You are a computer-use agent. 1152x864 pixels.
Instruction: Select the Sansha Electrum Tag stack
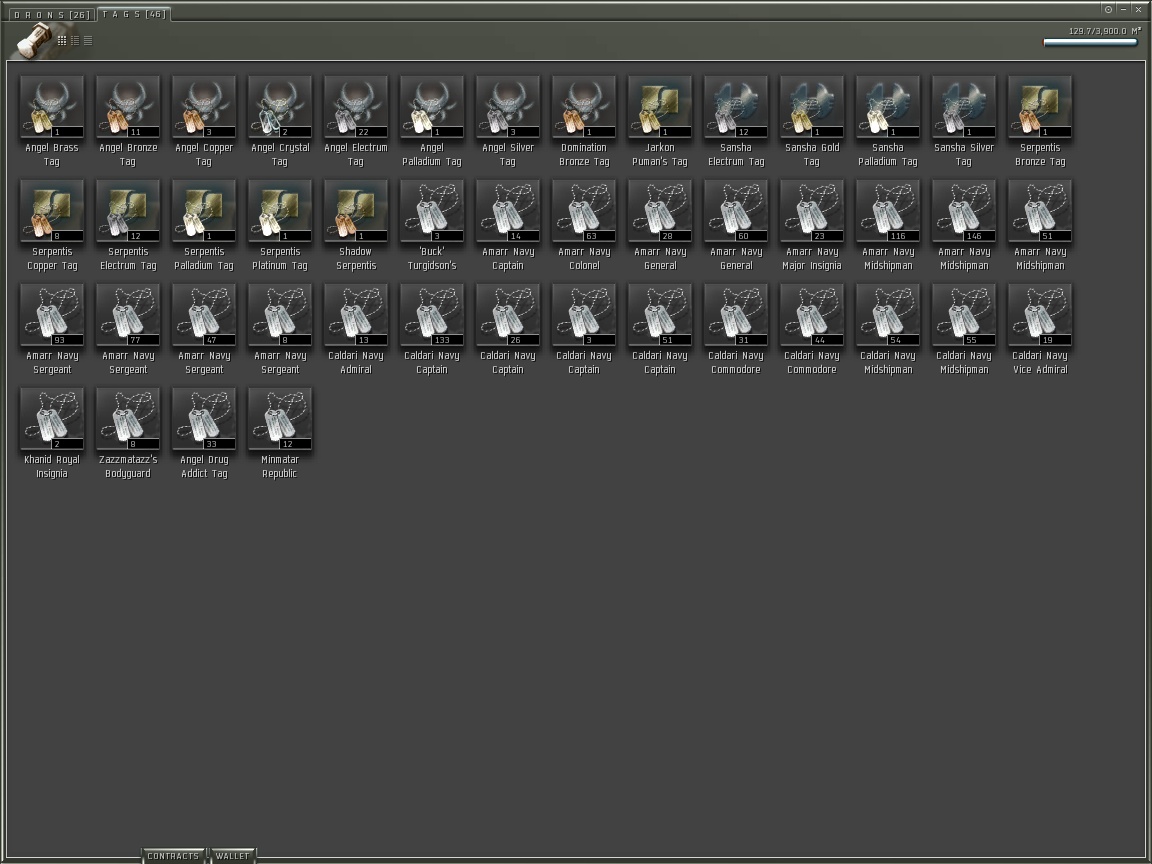[736, 107]
